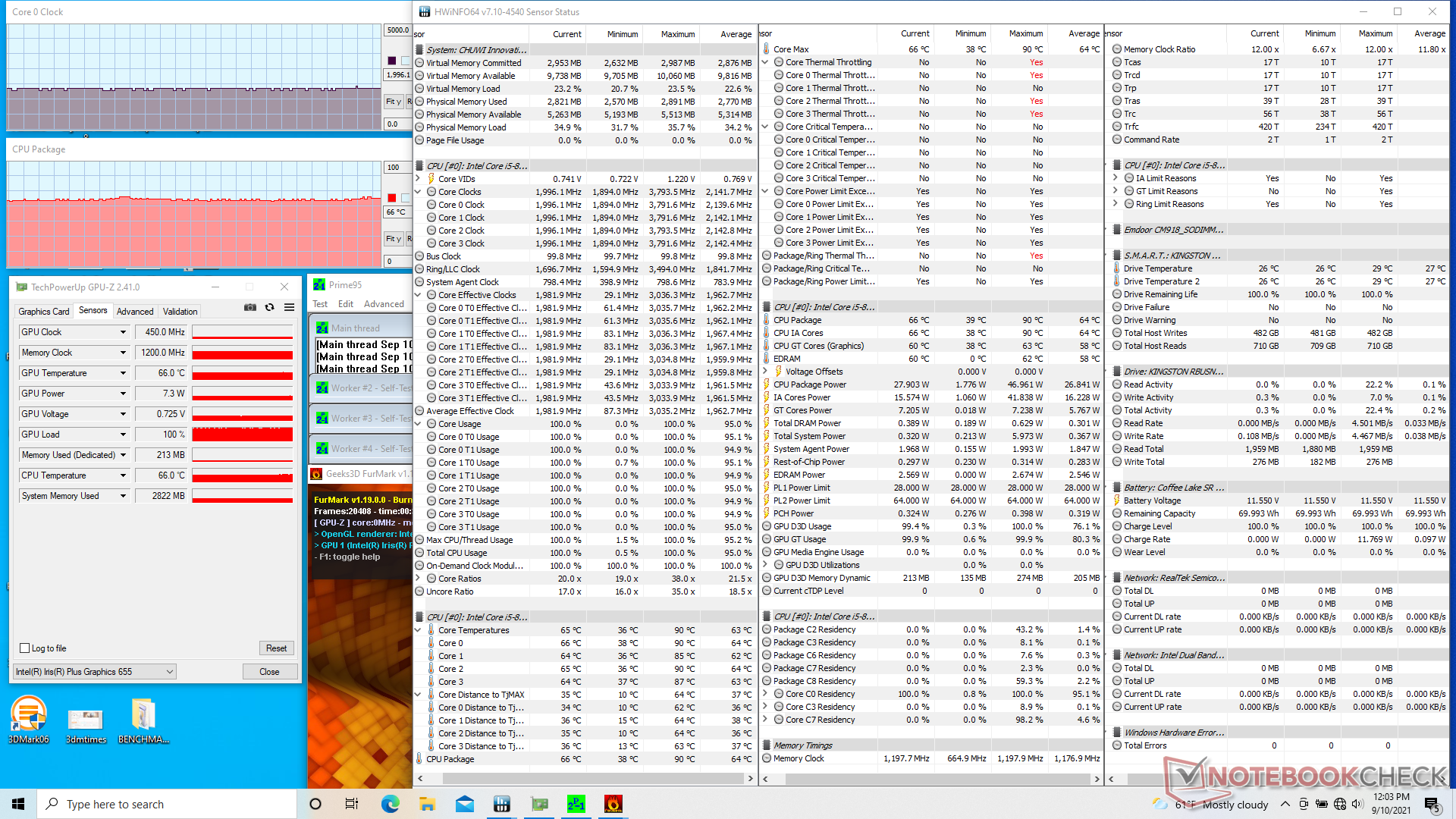Expand the GPU D3D Utilizations row
The image size is (1456, 819).
(766, 565)
